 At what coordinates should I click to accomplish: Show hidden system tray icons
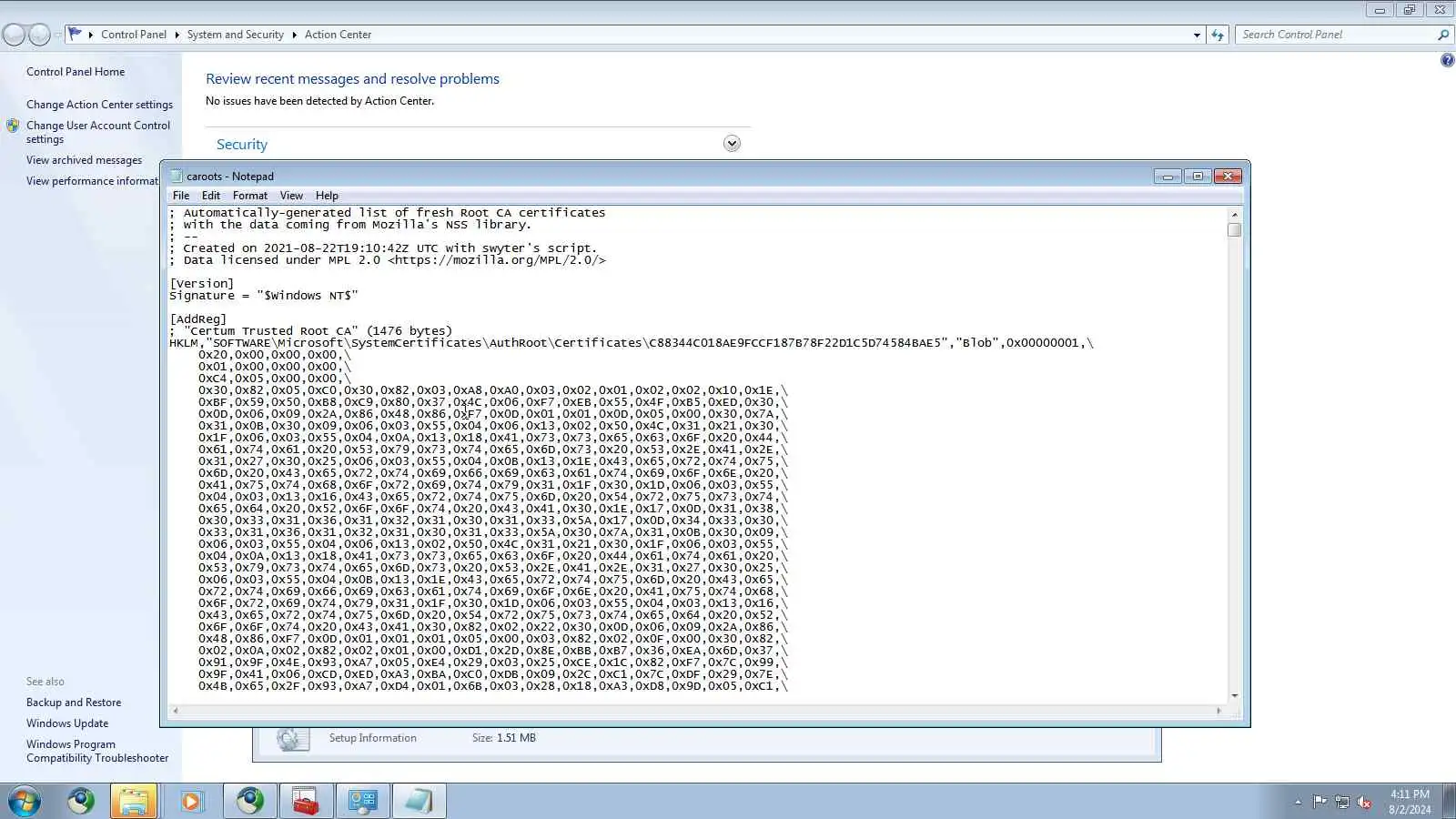tap(1298, 802)
